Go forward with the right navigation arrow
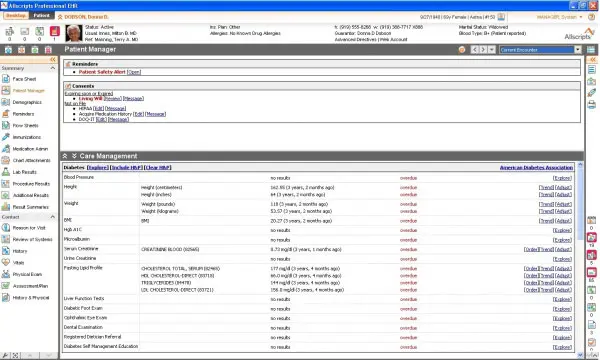The image size is (600, 360). tap(483, 50)
